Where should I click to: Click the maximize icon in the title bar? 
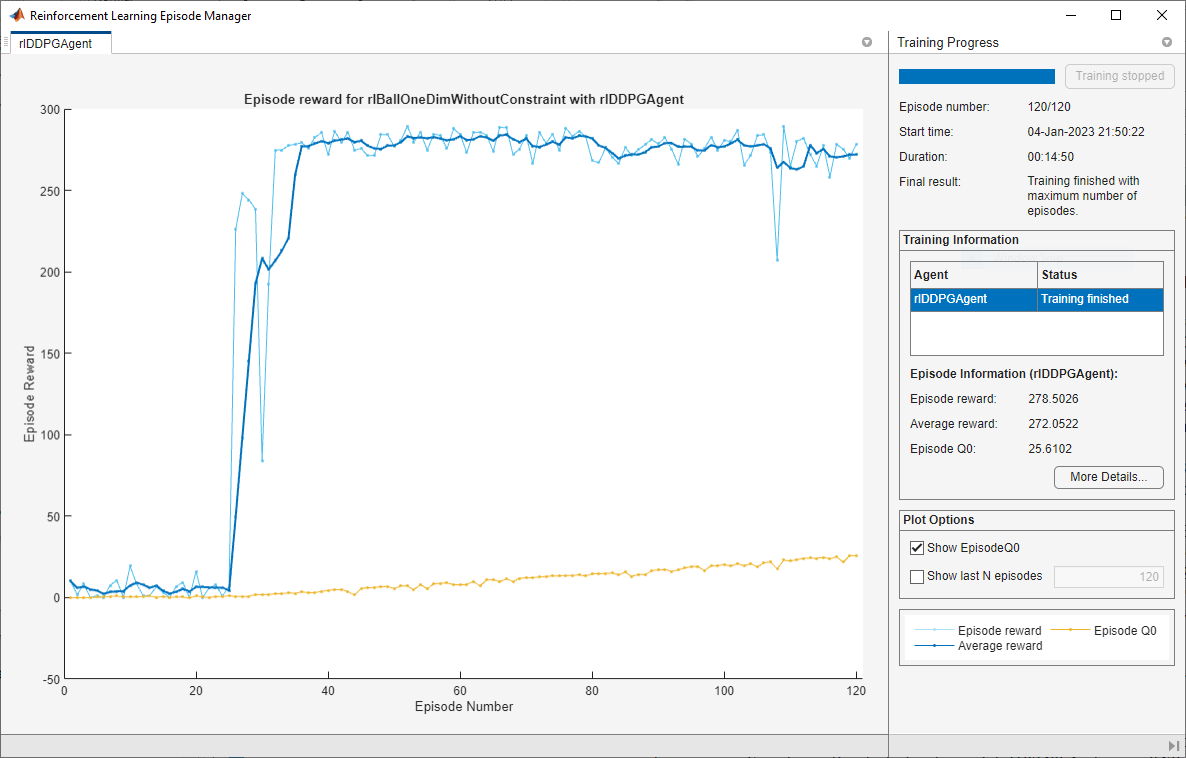point(1114,15)
